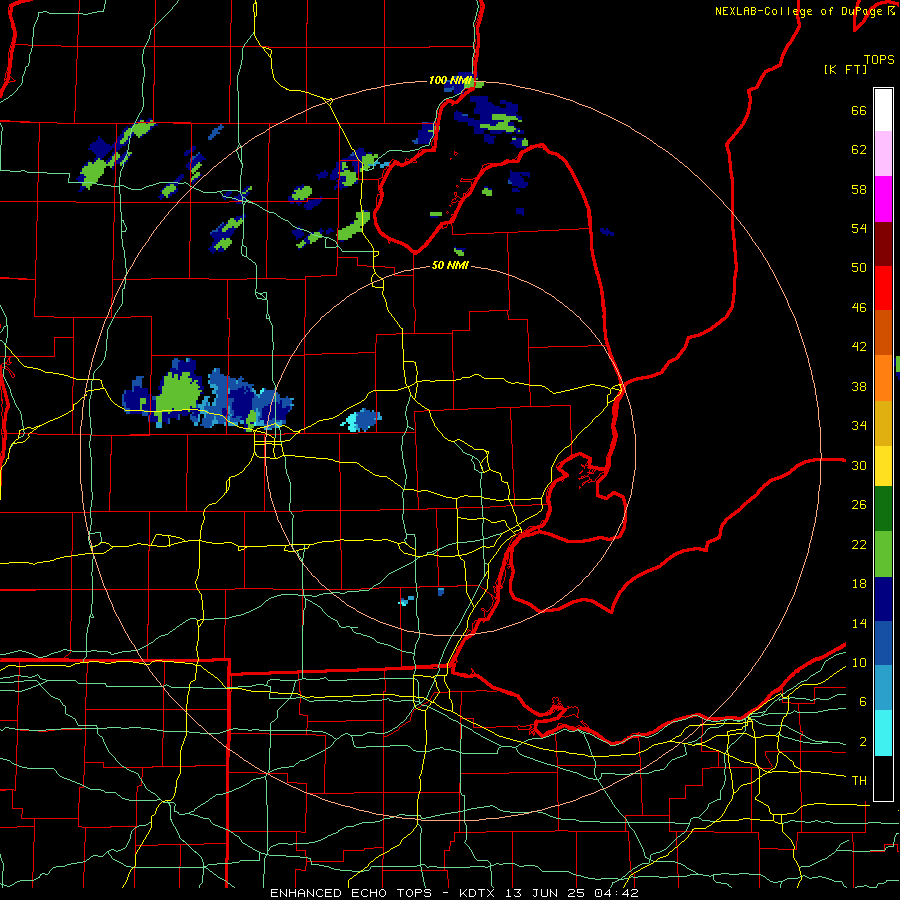Click the 13 JUN 25 date text
Viewport: 900px width, 900px height.
click(545, 893)
